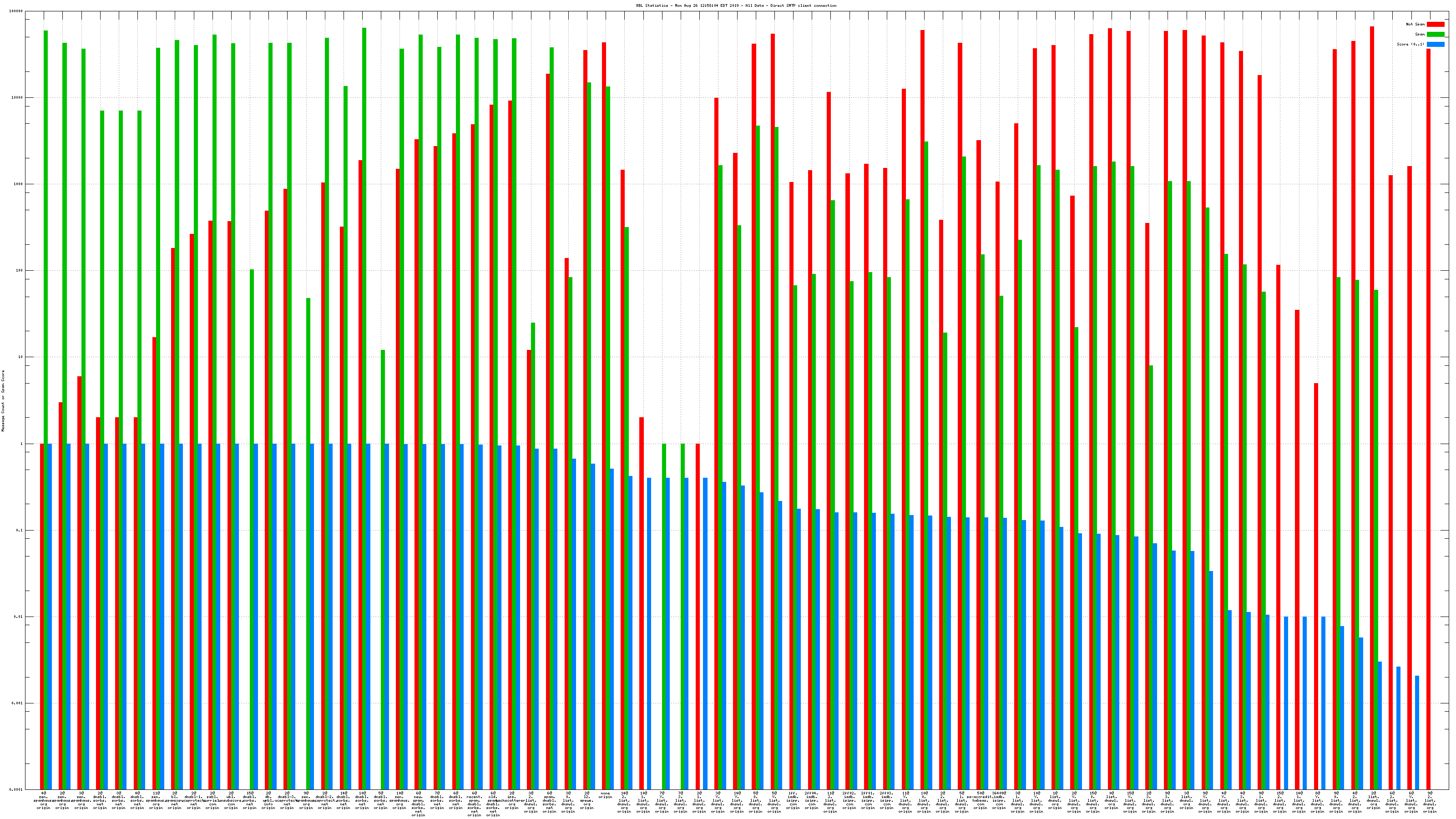Click the 100000 y-axis tick label
Screen dimensions: 1456x819
16,11
